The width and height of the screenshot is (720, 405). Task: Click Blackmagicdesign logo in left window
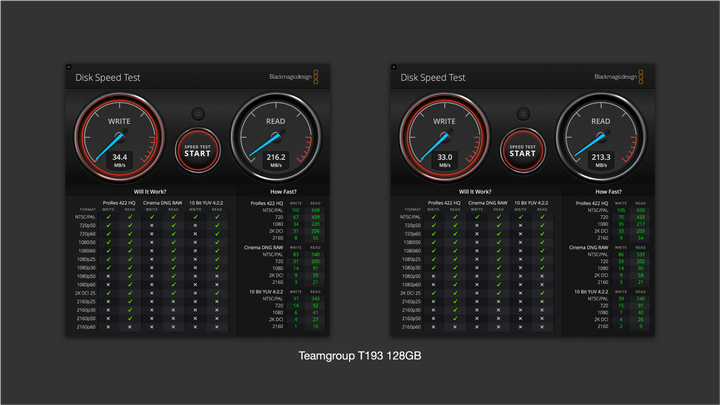tap(294, 77)
